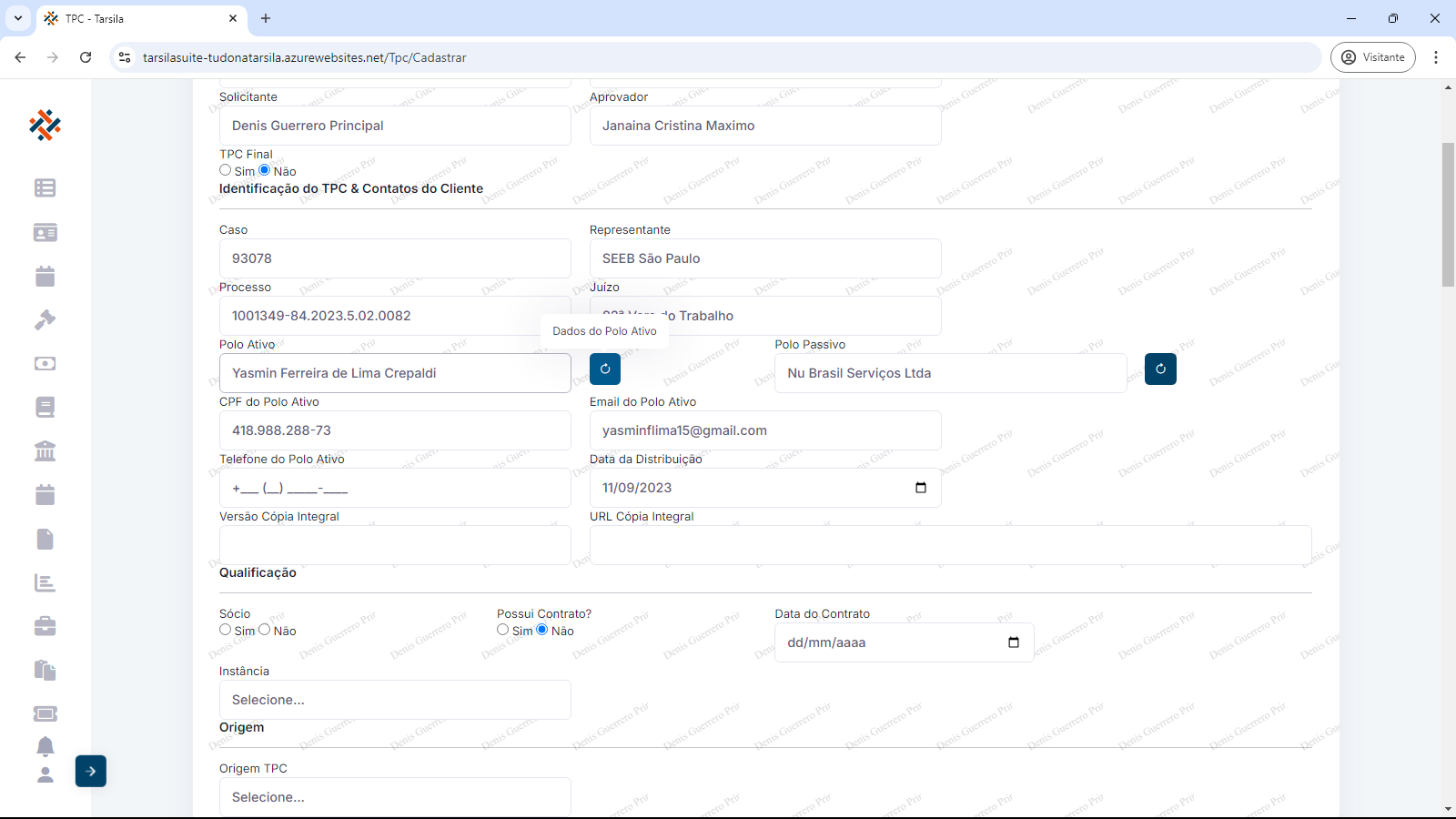1456x819 pixels.
Task: Open the money bill sidebar icon
Action: coord(45,363)
